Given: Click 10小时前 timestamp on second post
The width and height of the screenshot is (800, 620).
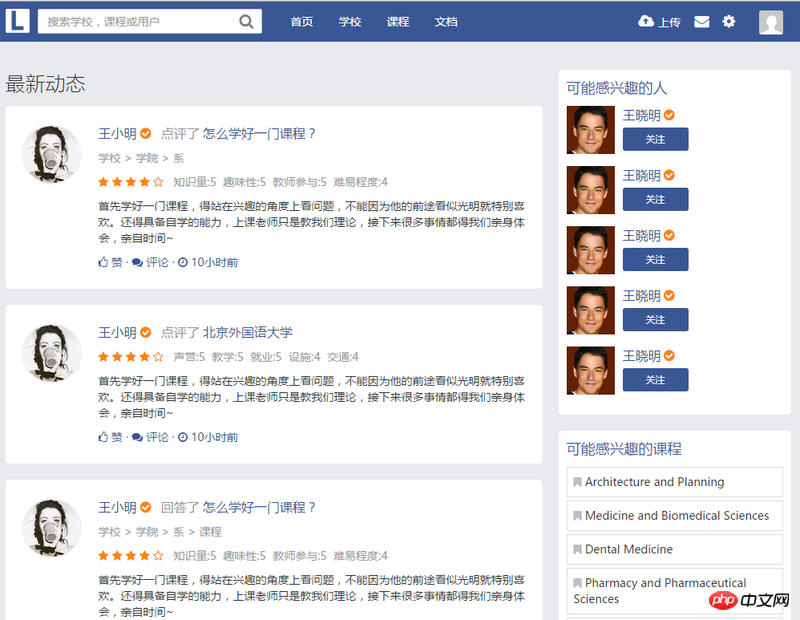Looking at the screenshot, I should [x=215, y=437].
